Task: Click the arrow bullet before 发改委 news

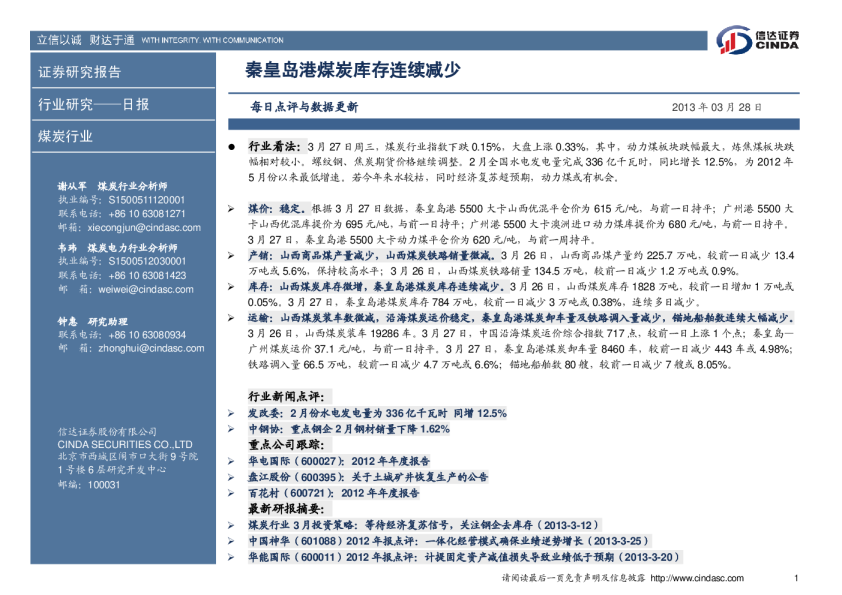Action: coord(232,413)
